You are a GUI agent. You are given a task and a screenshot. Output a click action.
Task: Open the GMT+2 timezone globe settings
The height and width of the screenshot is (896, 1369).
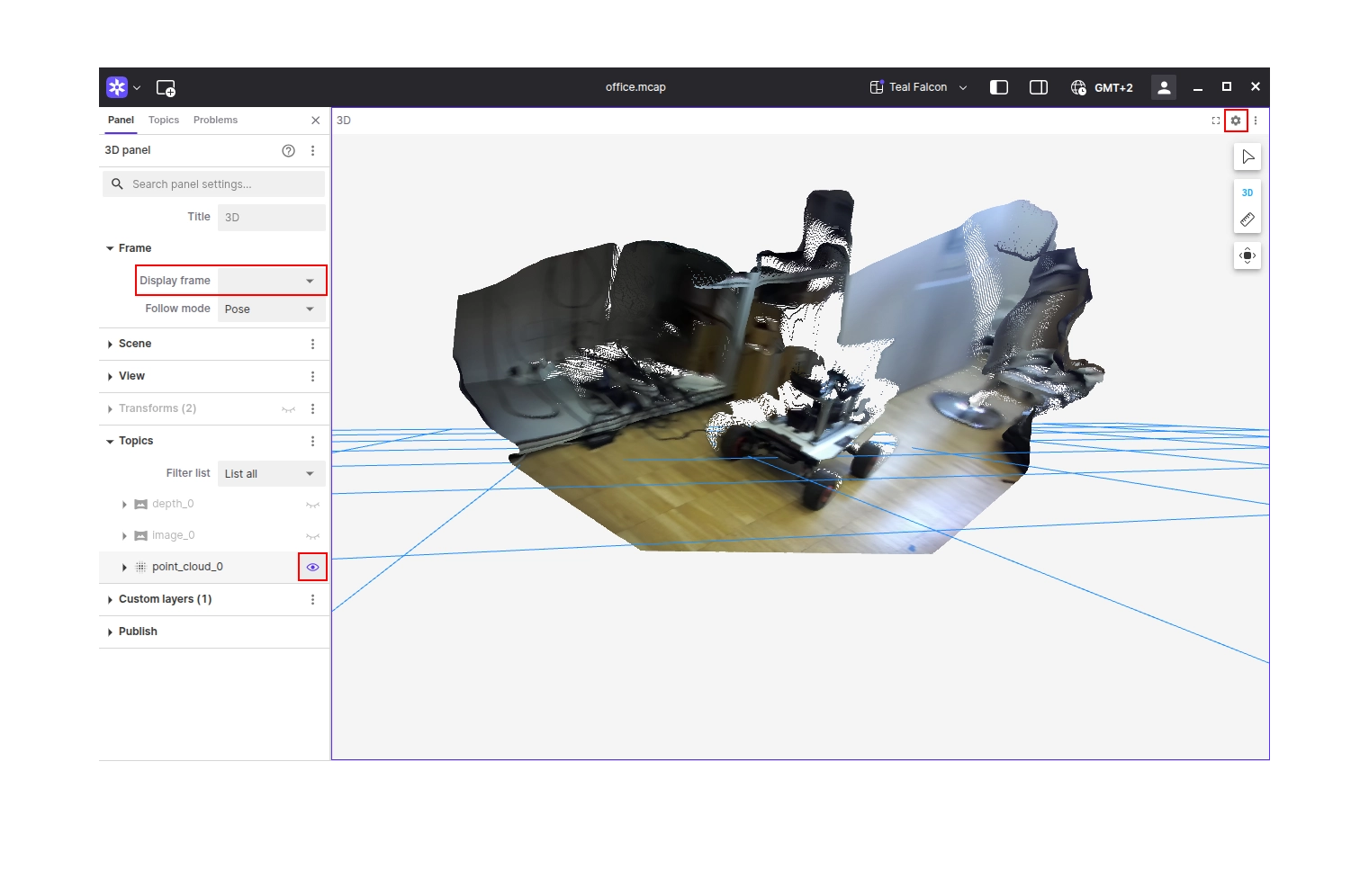click(1077, 86)
